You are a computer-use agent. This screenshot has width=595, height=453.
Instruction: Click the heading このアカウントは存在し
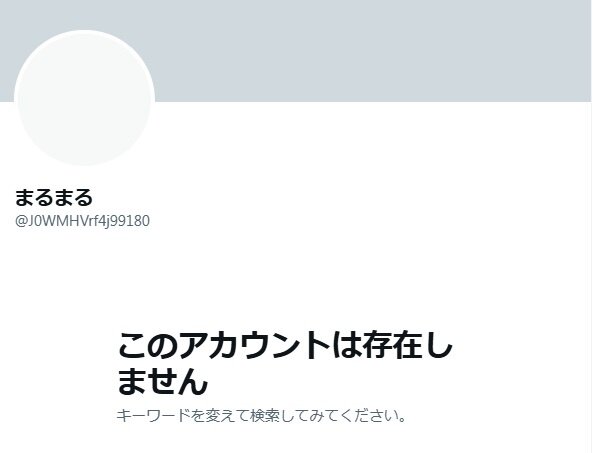(x=285, y=345)
